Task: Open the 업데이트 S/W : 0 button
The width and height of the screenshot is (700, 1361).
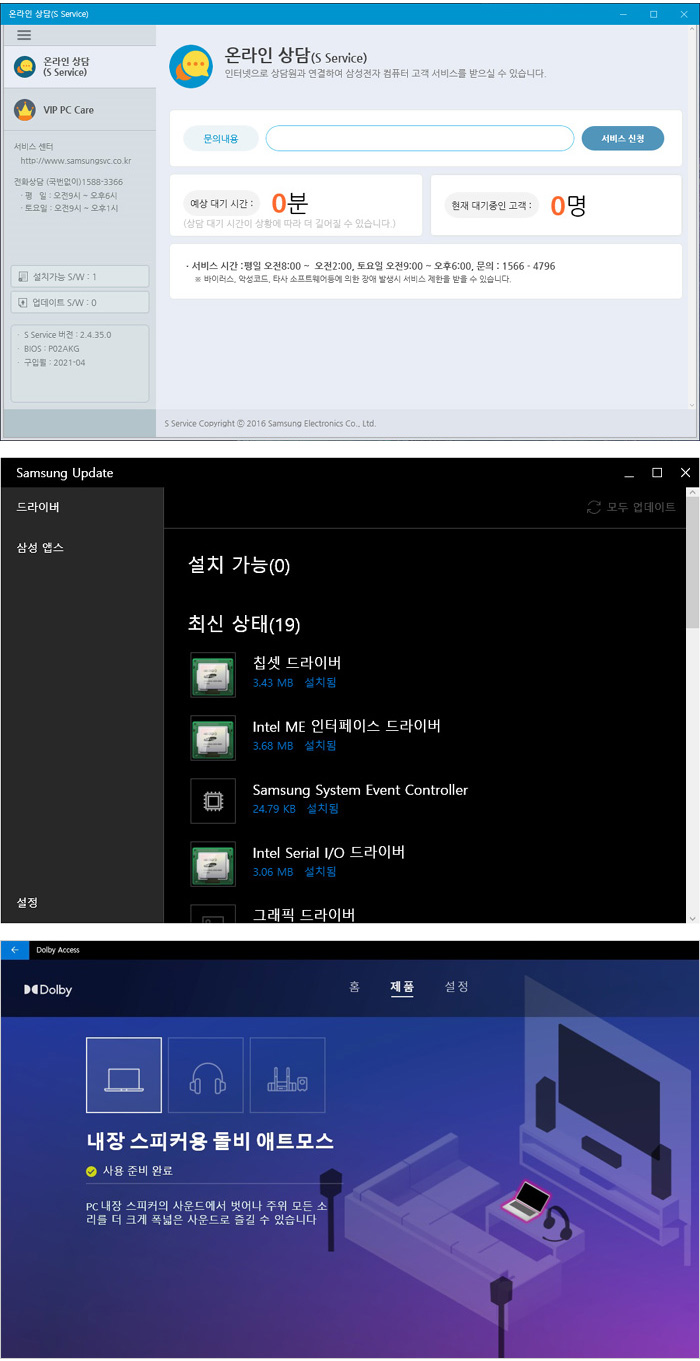Action: coord(80,302)
